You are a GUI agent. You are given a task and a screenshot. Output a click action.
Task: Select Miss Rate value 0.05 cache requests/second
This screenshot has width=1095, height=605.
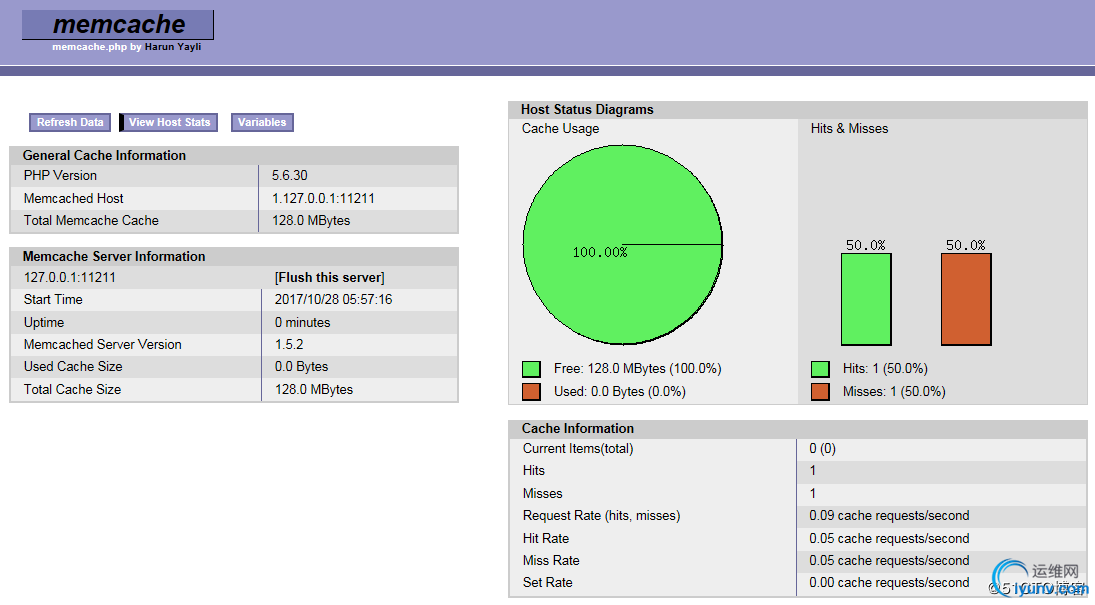889,561
